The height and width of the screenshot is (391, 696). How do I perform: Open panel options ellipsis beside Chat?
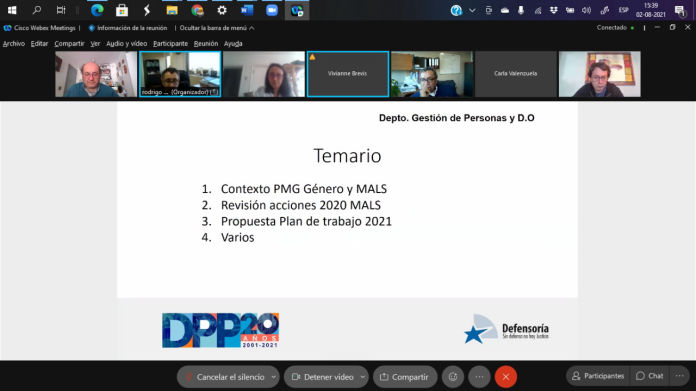[x=680, y=376]
